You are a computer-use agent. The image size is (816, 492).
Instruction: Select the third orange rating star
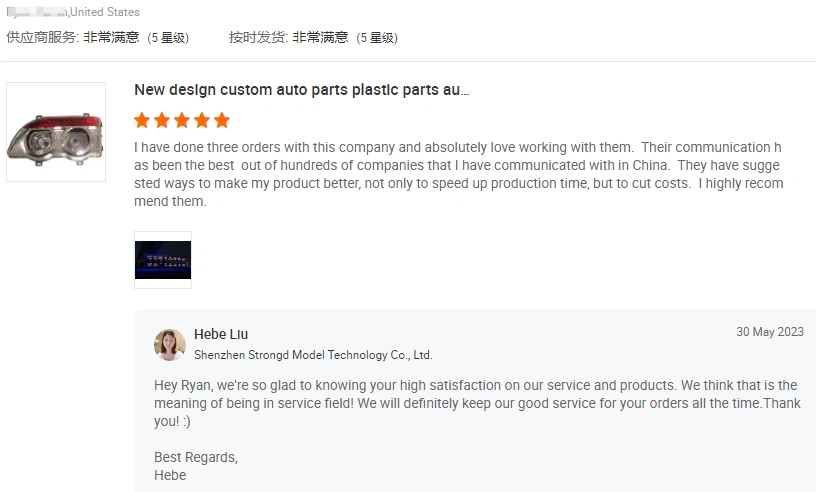click(x=182, y=120)
